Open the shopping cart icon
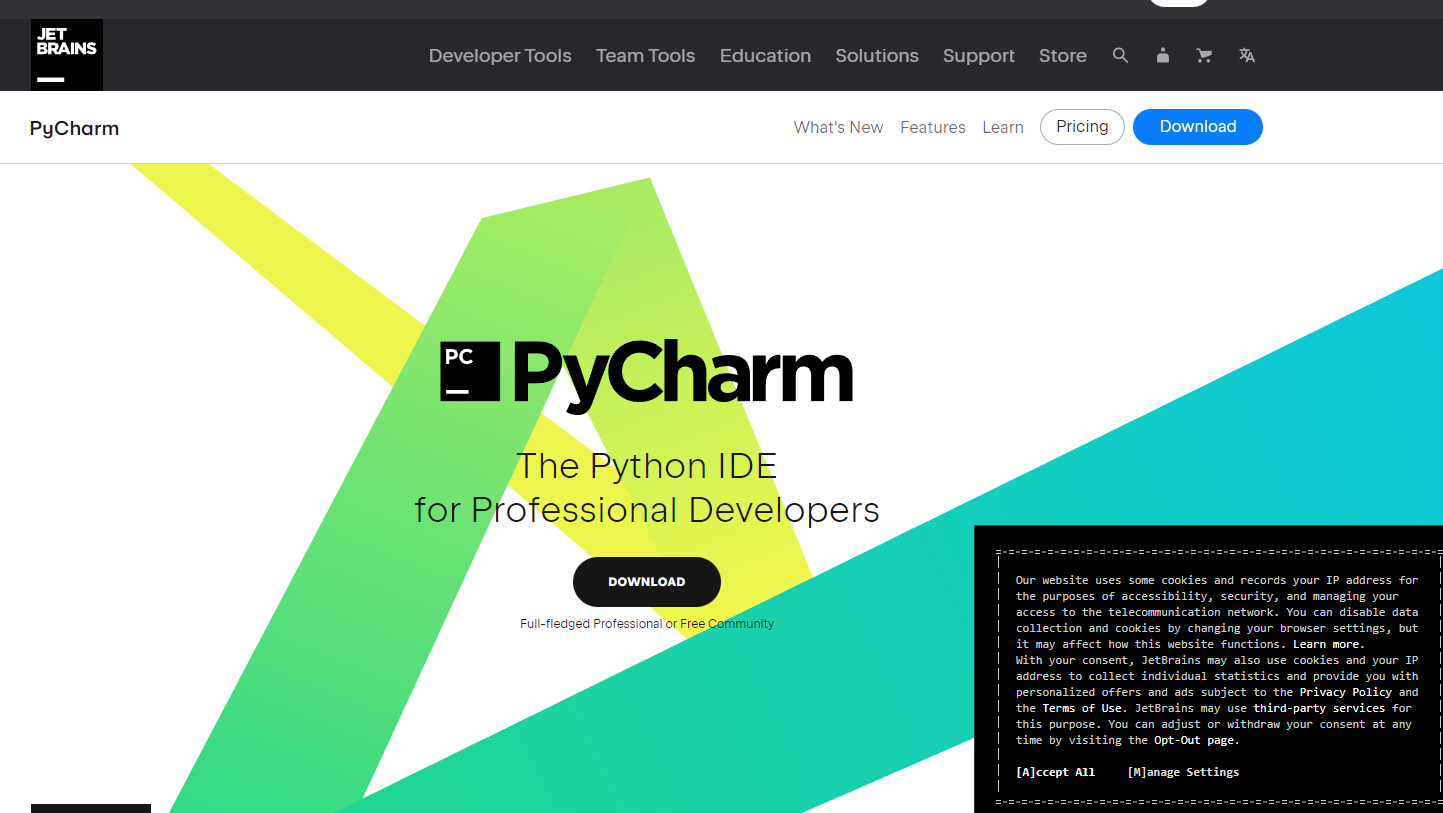The height and width of the screenshot is (813, 1443). tap(1204, 56)
